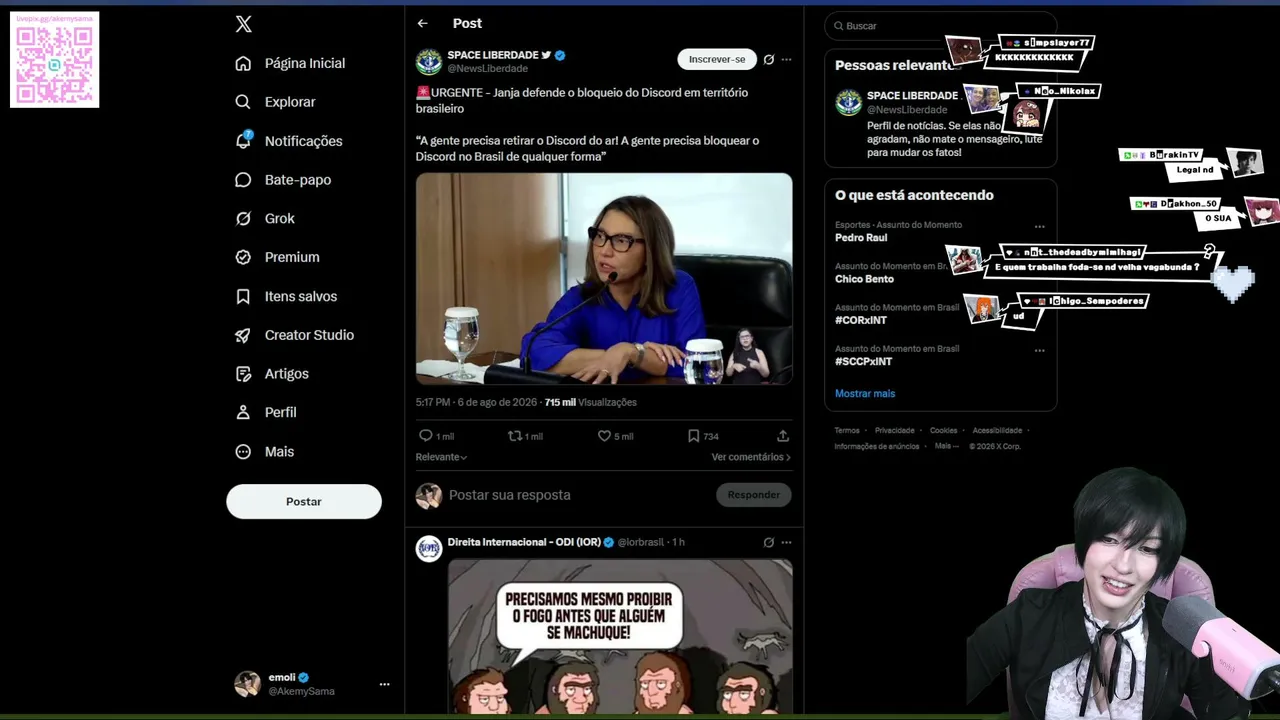Open the #SCCPxINT trending hashtag
1280x720 pixels.
tap(864, 361)
